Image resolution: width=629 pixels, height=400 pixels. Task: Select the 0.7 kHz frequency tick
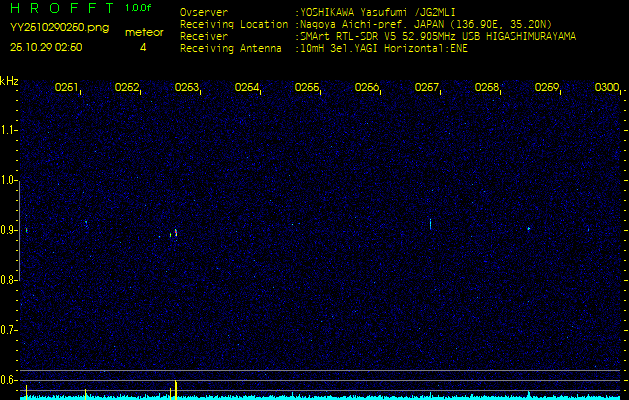pos(9,329)
